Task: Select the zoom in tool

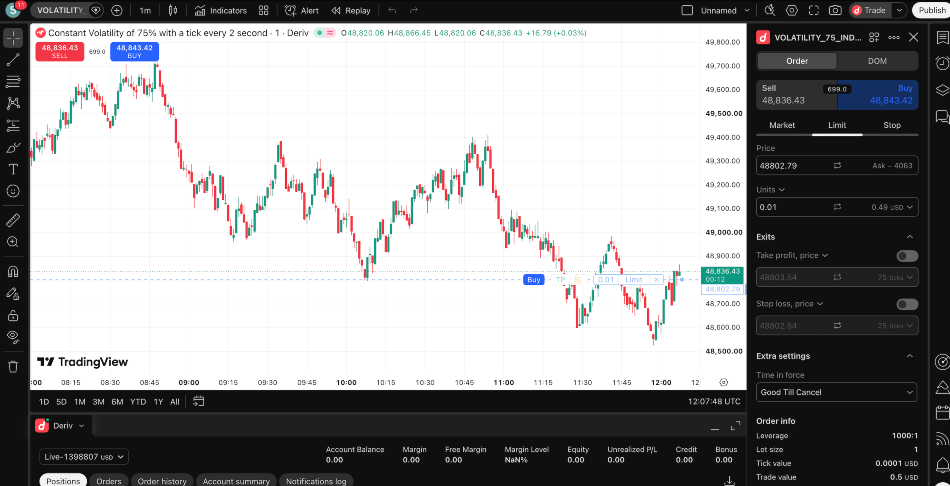Action: coord(13,242)
